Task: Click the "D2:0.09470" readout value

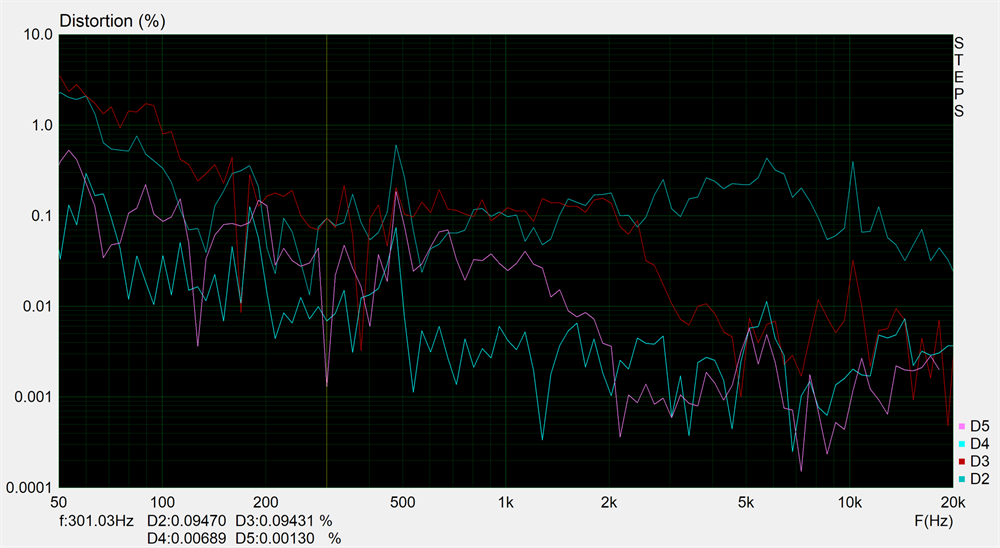Action: [x=186, y=521]
